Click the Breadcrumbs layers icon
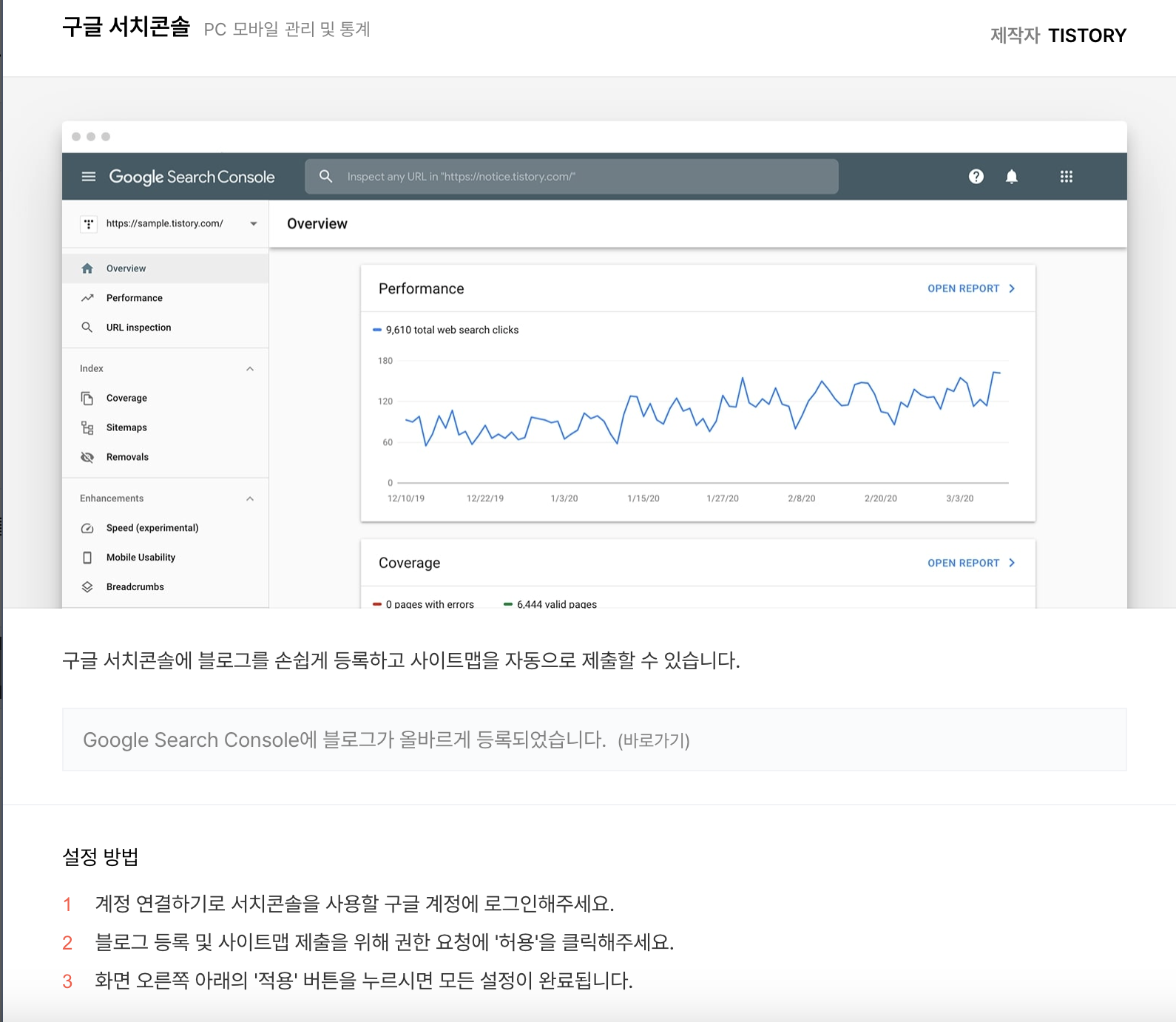 click(x=87, y=587)
